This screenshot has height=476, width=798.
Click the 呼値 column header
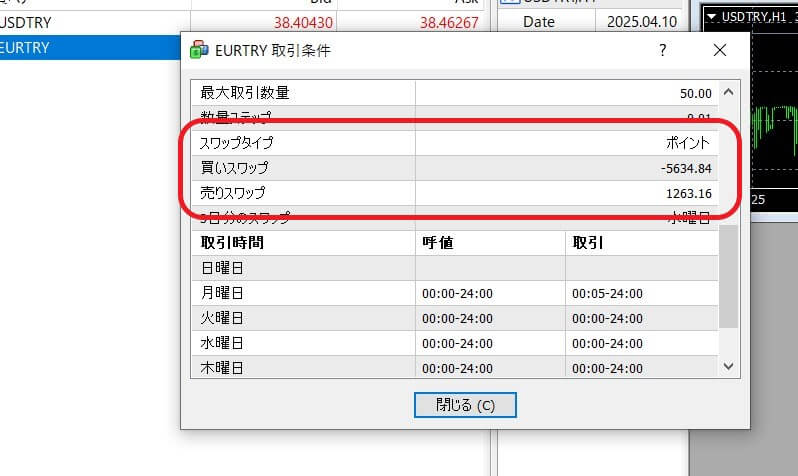[x=489, y=243]
